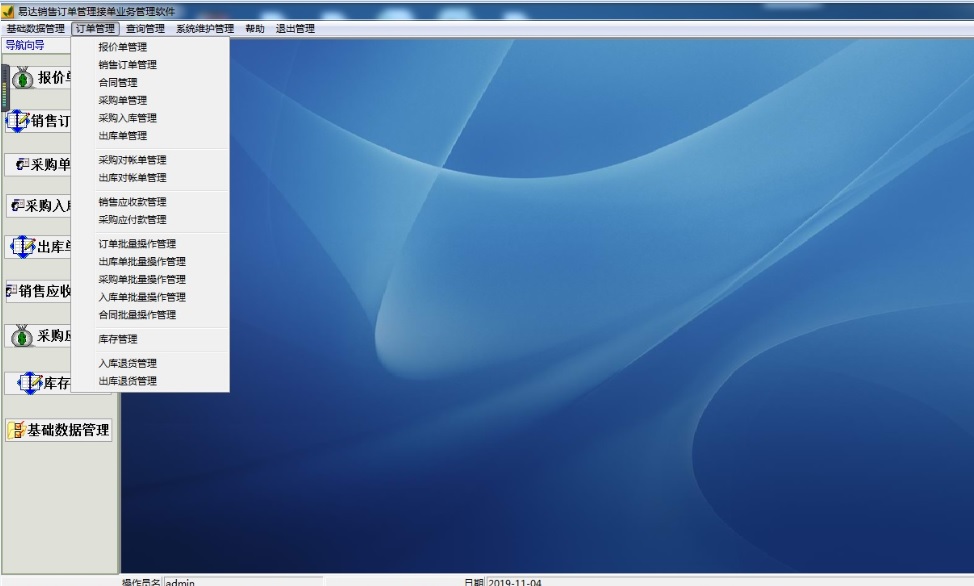
Task: Select 合同管理 from the open menu
Action: click(118, 83)
